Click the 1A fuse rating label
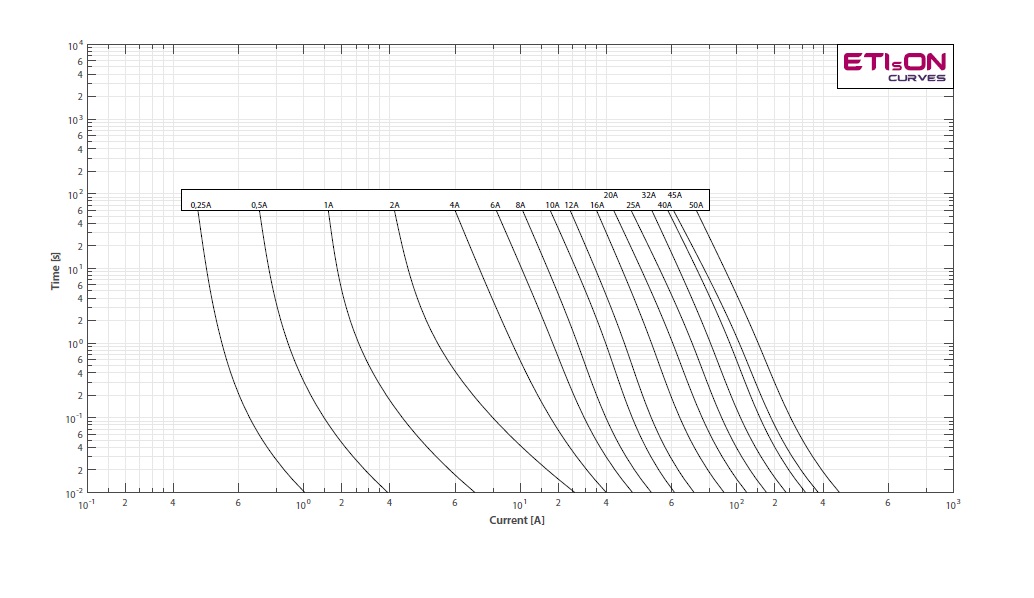The image size is (1034, 598). click(x=328, y=206)
